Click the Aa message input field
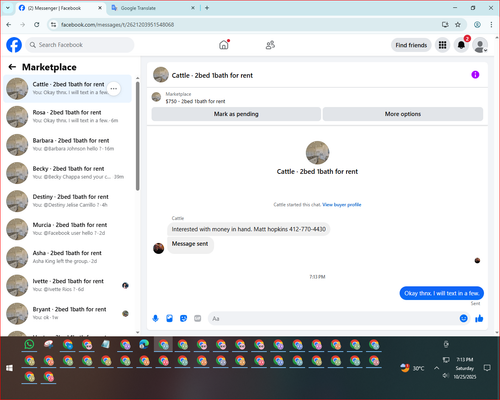This screenshot has height=400, width=500. tap(333, 318)
